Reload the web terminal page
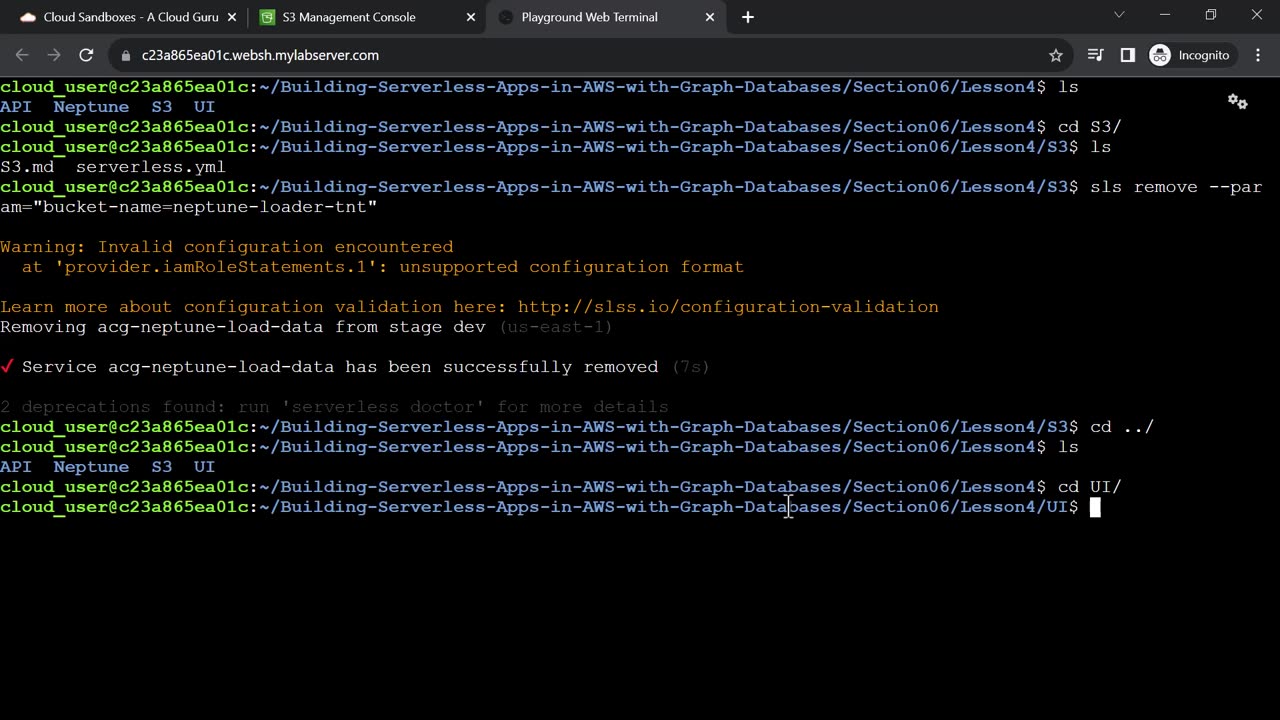Image resolution: width=1280 pixels, height=720 pixels. pos(86,55)
